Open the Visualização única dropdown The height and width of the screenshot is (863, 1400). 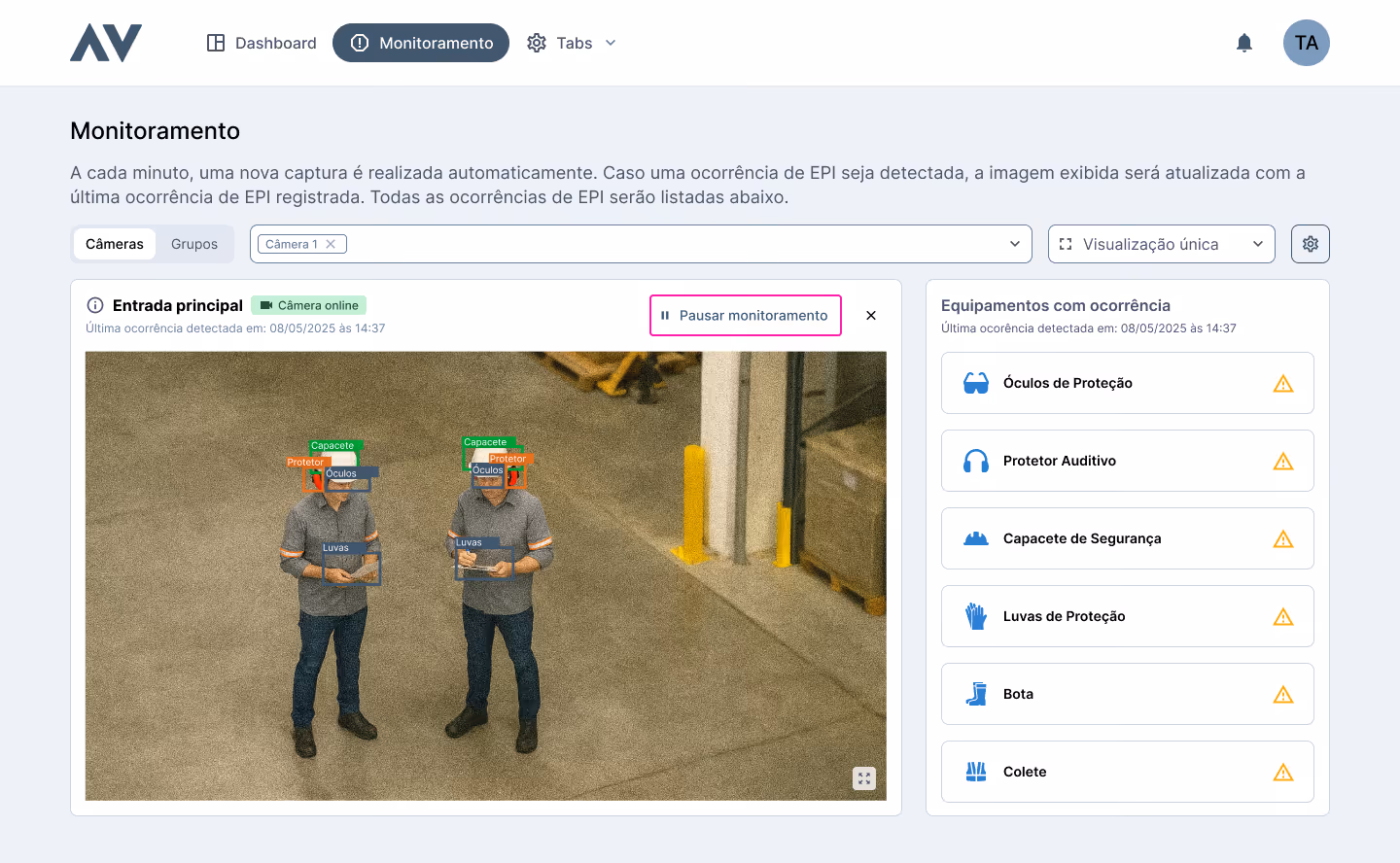(x=1162, y=244)
